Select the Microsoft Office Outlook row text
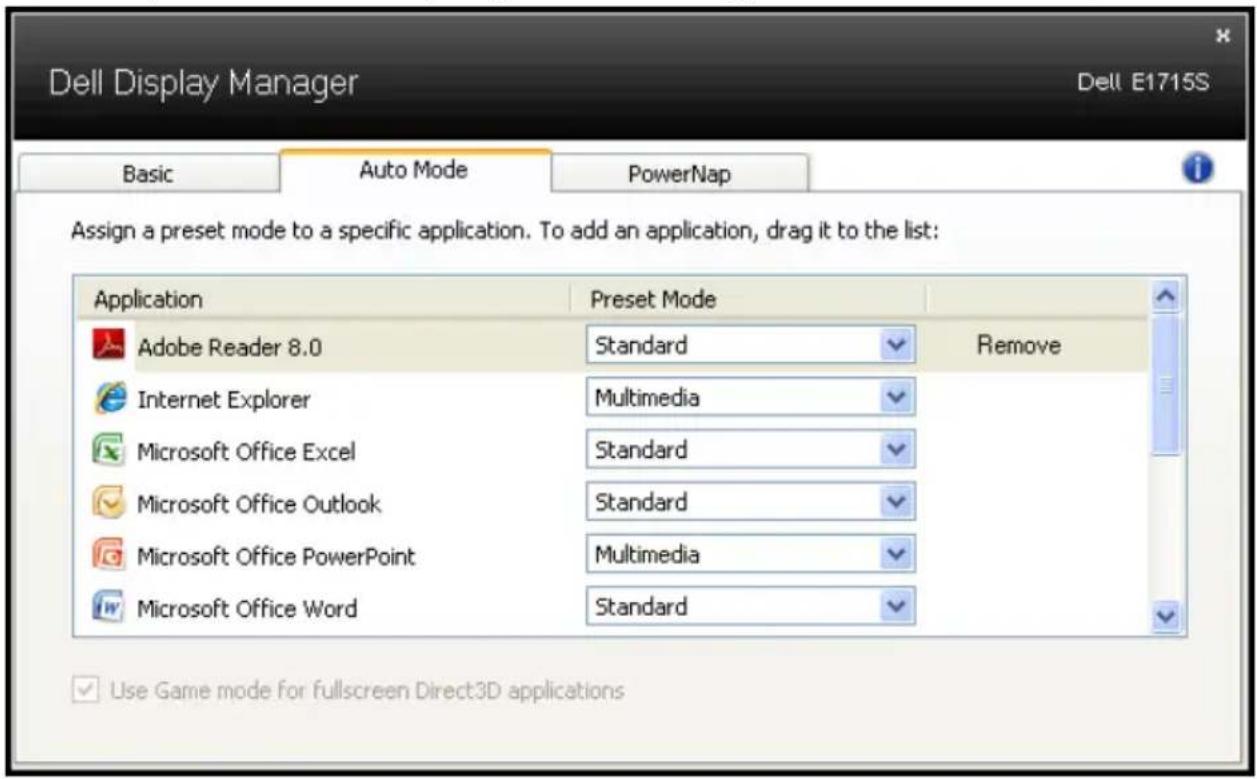 pyautogui.click(x=259, y=504)
